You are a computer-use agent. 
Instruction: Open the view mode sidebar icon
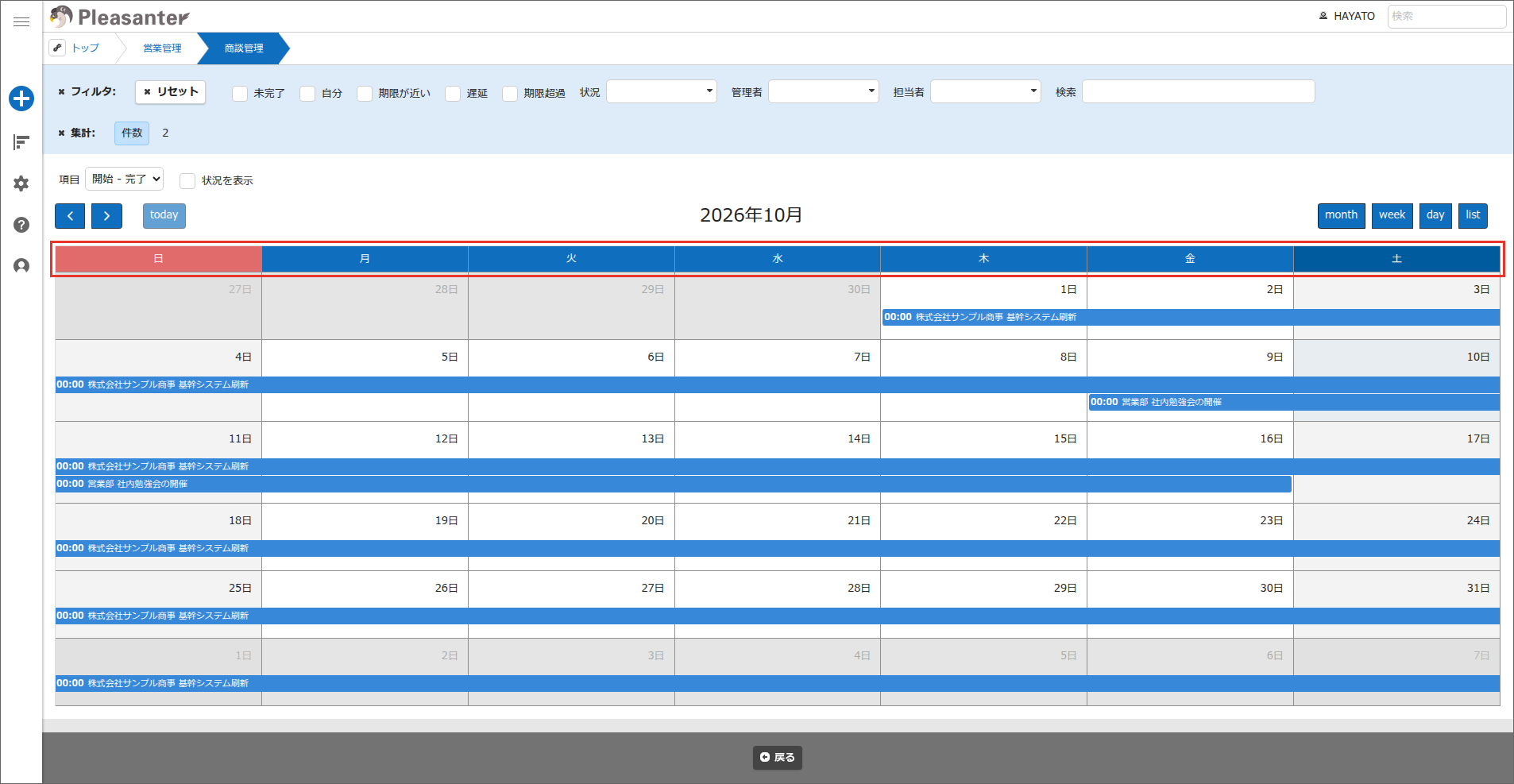click(21, 142)
